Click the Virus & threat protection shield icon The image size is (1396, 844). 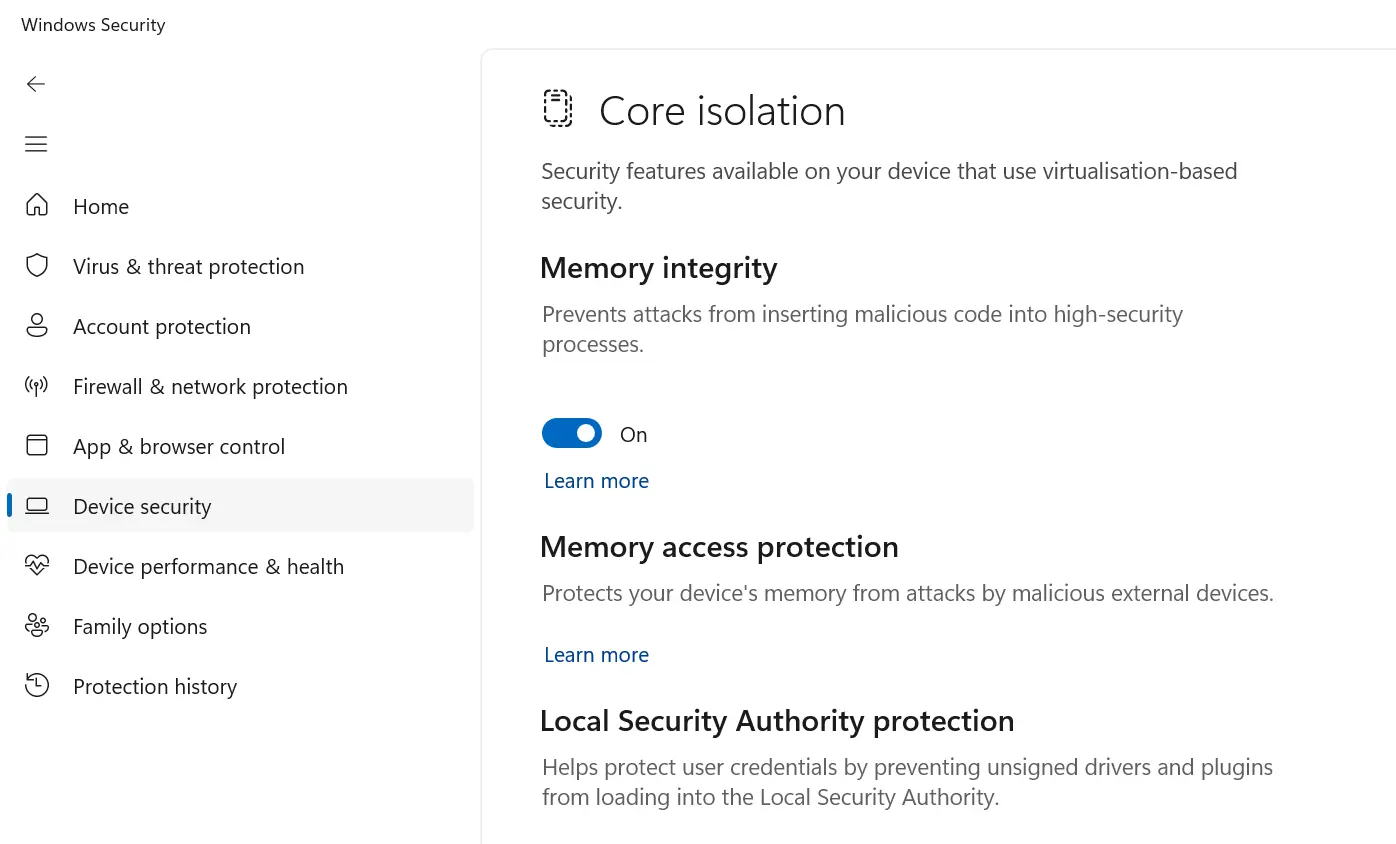(37, 265)
